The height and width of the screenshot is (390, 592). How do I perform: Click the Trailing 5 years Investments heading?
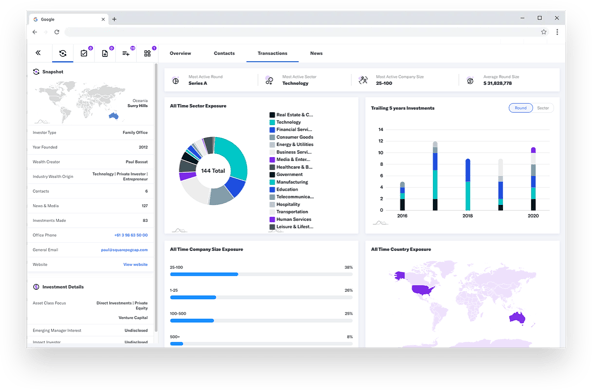402,108
